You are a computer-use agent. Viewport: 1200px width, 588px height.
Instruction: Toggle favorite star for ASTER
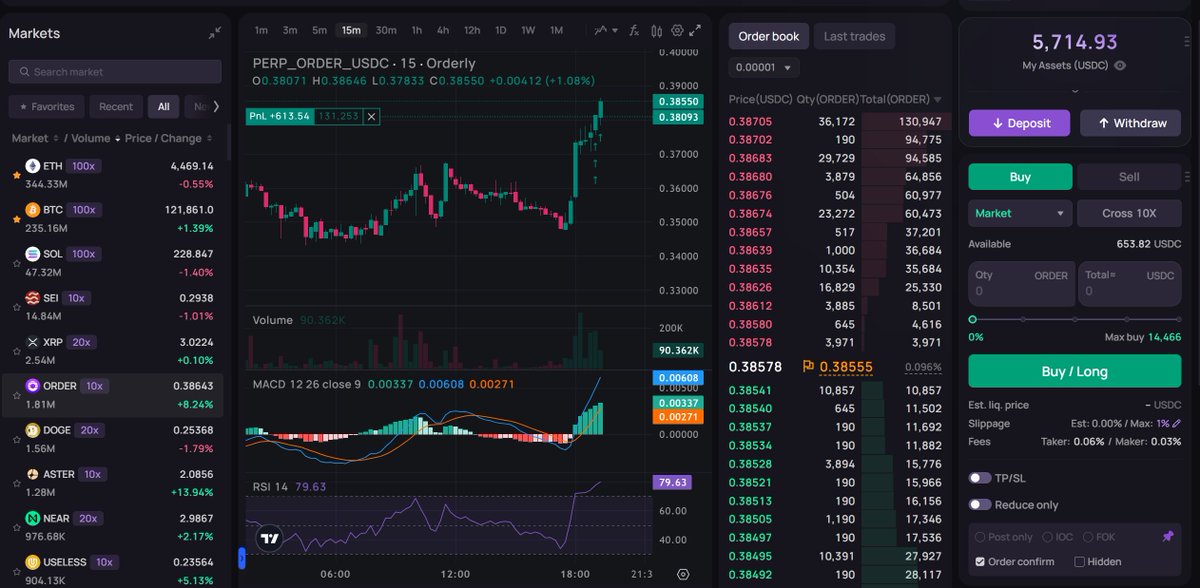15,482
